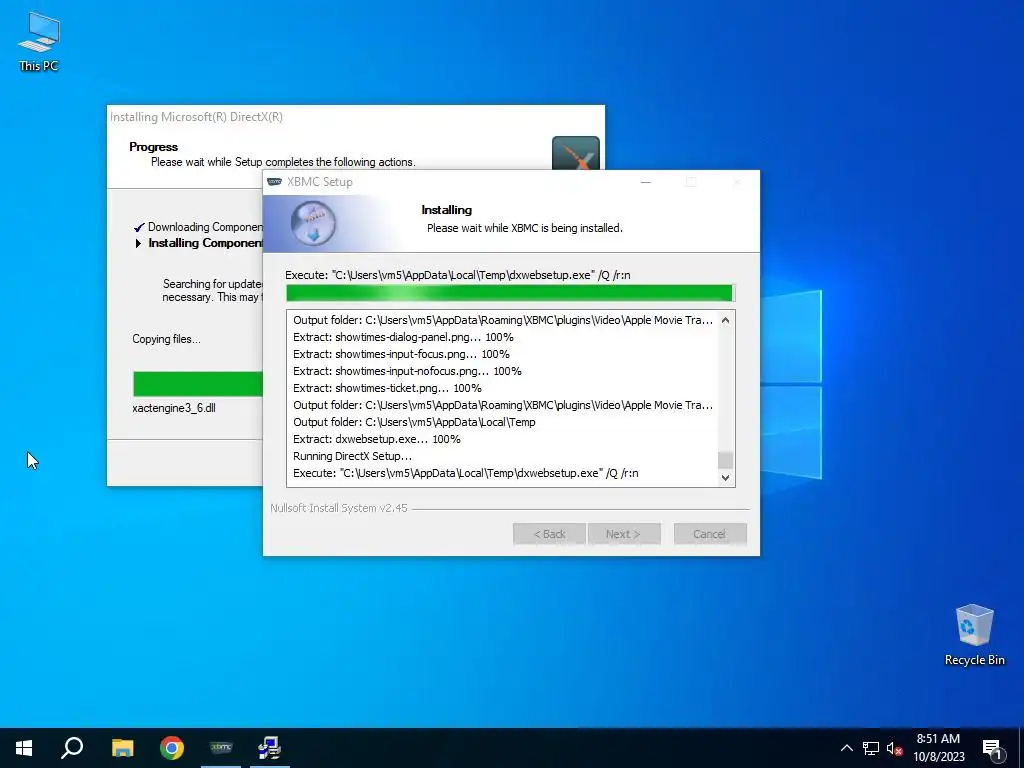Screen dimensions: 1024x768
Task: Click the 'Nullsoft Install System v2.45' label
Action: pyautogui.click(x=338, y=508)
